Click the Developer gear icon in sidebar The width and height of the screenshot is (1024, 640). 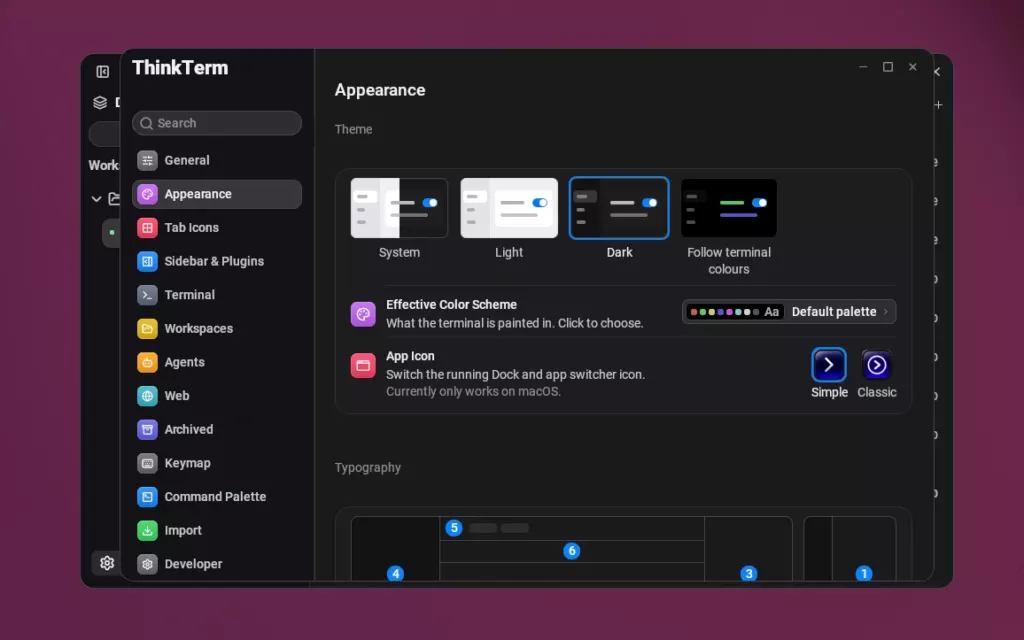coord(147,564)
